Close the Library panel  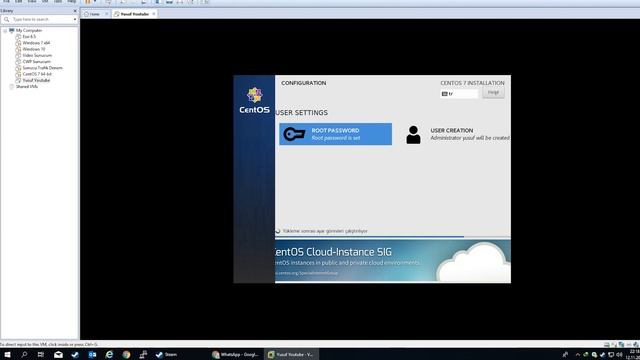pyautogui.click(x=75, y=11)
